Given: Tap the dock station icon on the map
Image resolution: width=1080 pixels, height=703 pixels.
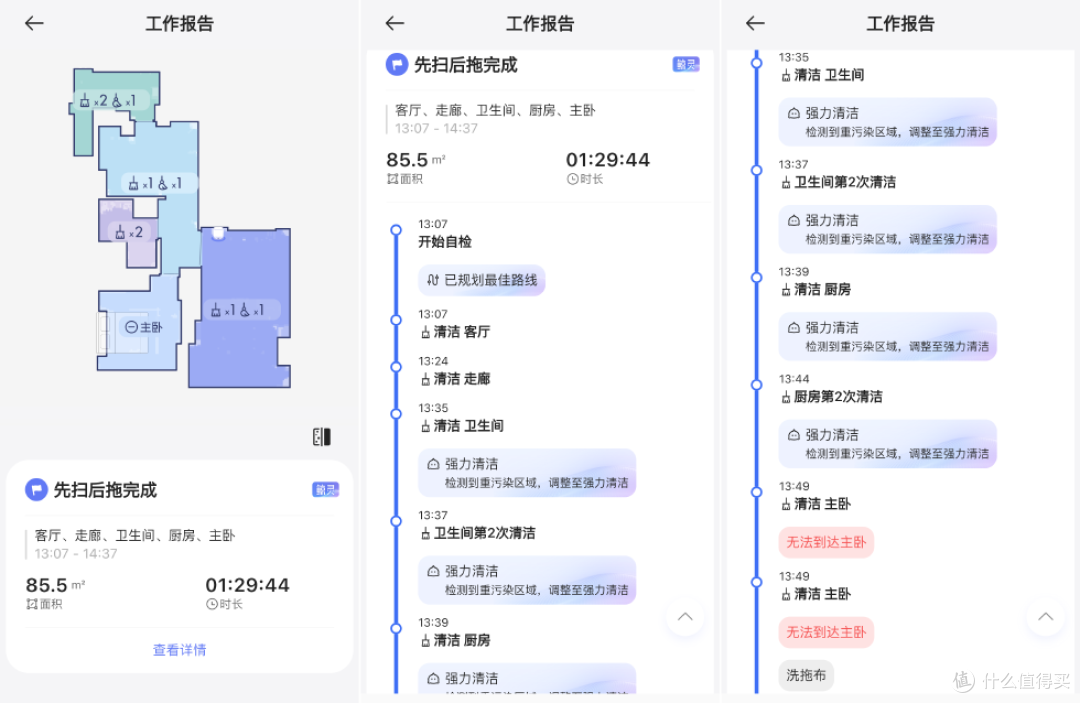Looking at the screenshot, I should click(218, 233).
